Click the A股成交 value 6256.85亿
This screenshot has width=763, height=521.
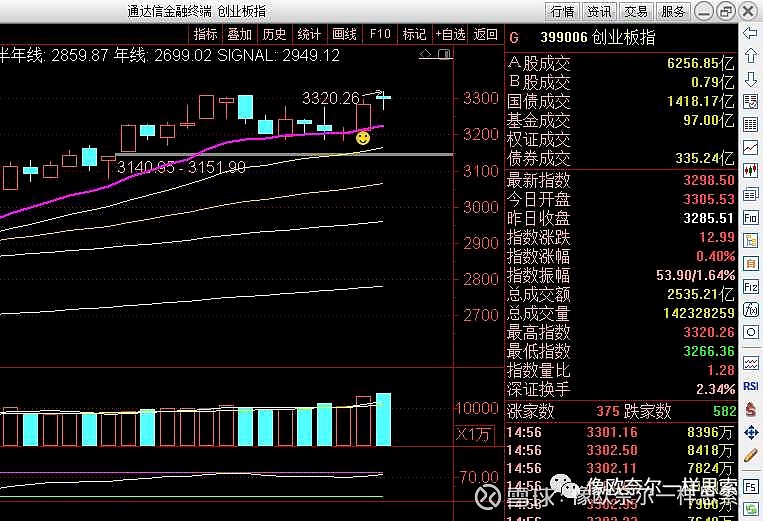coord(701,63)
